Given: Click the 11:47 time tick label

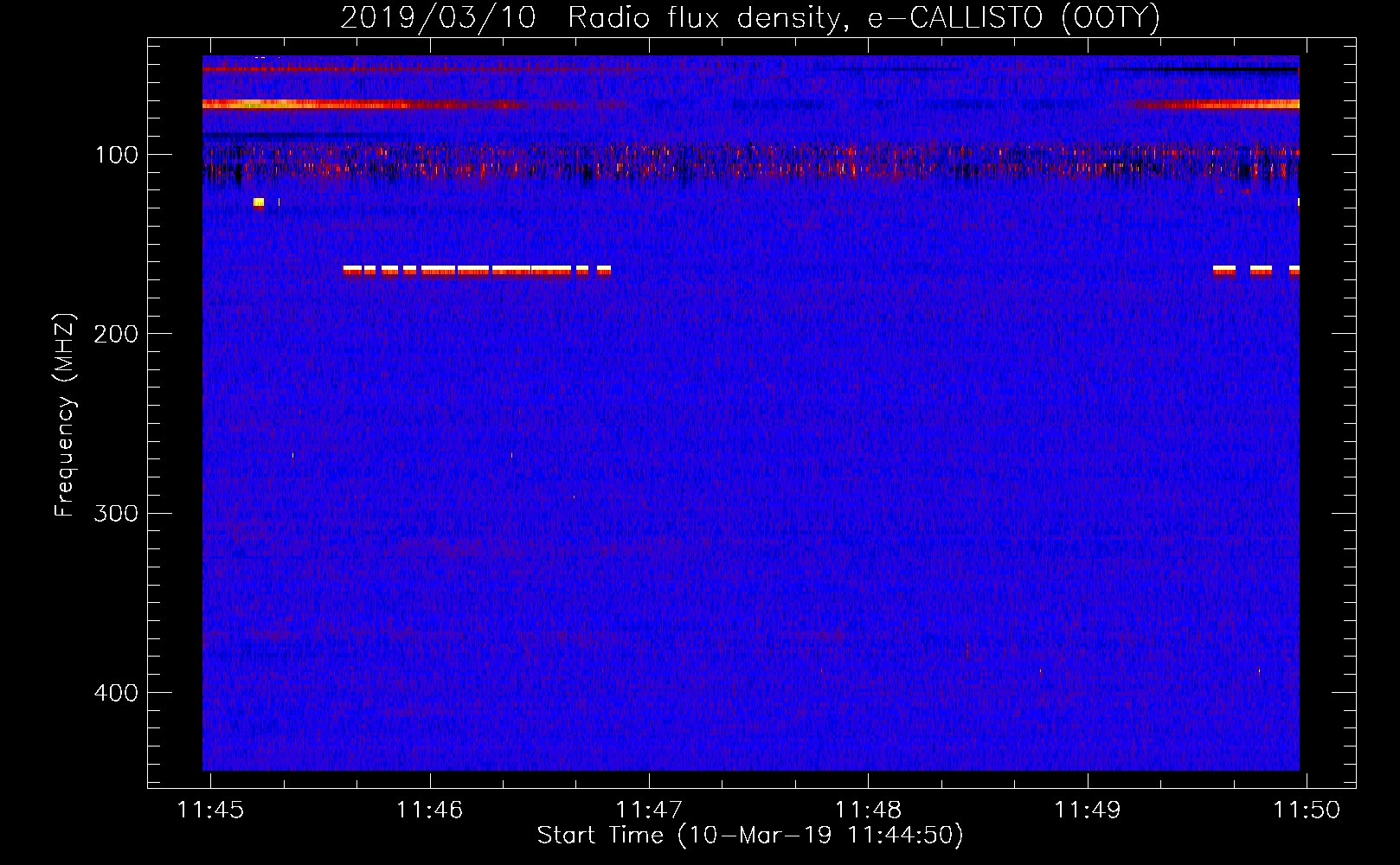Looking at the screenshot, I should pyautogui.click(x=649, y=810).
